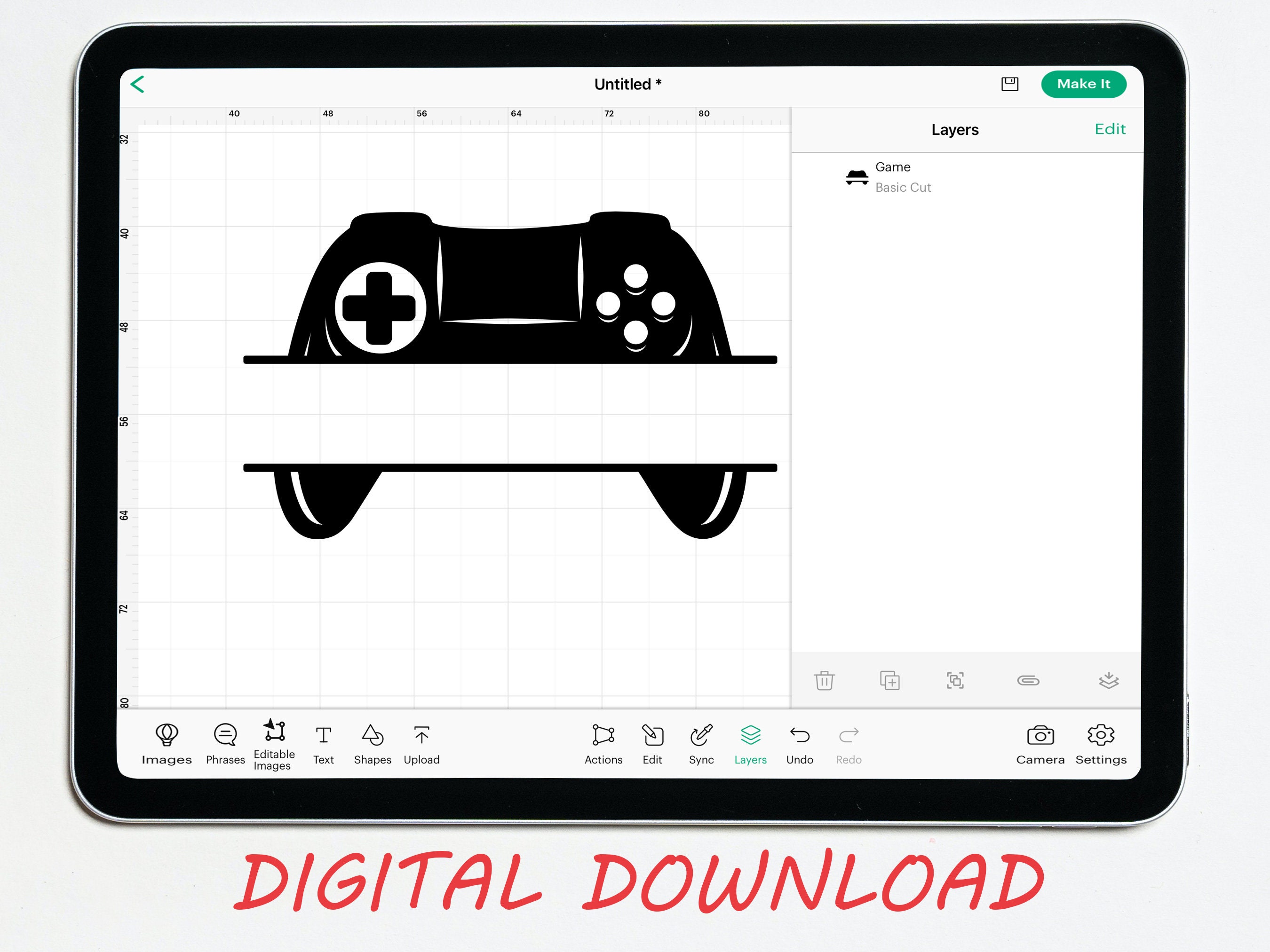Switch to the Layers tab
This screenshot has height=952, width=1270.
point(750,743)
